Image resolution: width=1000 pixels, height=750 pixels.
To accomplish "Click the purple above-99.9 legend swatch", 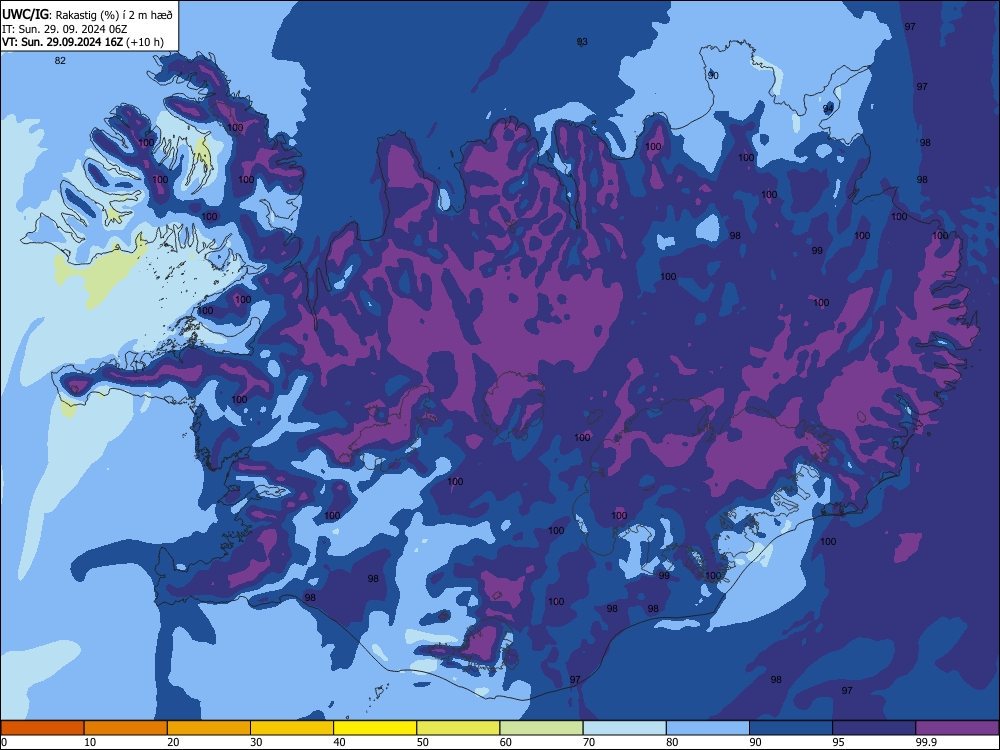I will pos(957,728).
